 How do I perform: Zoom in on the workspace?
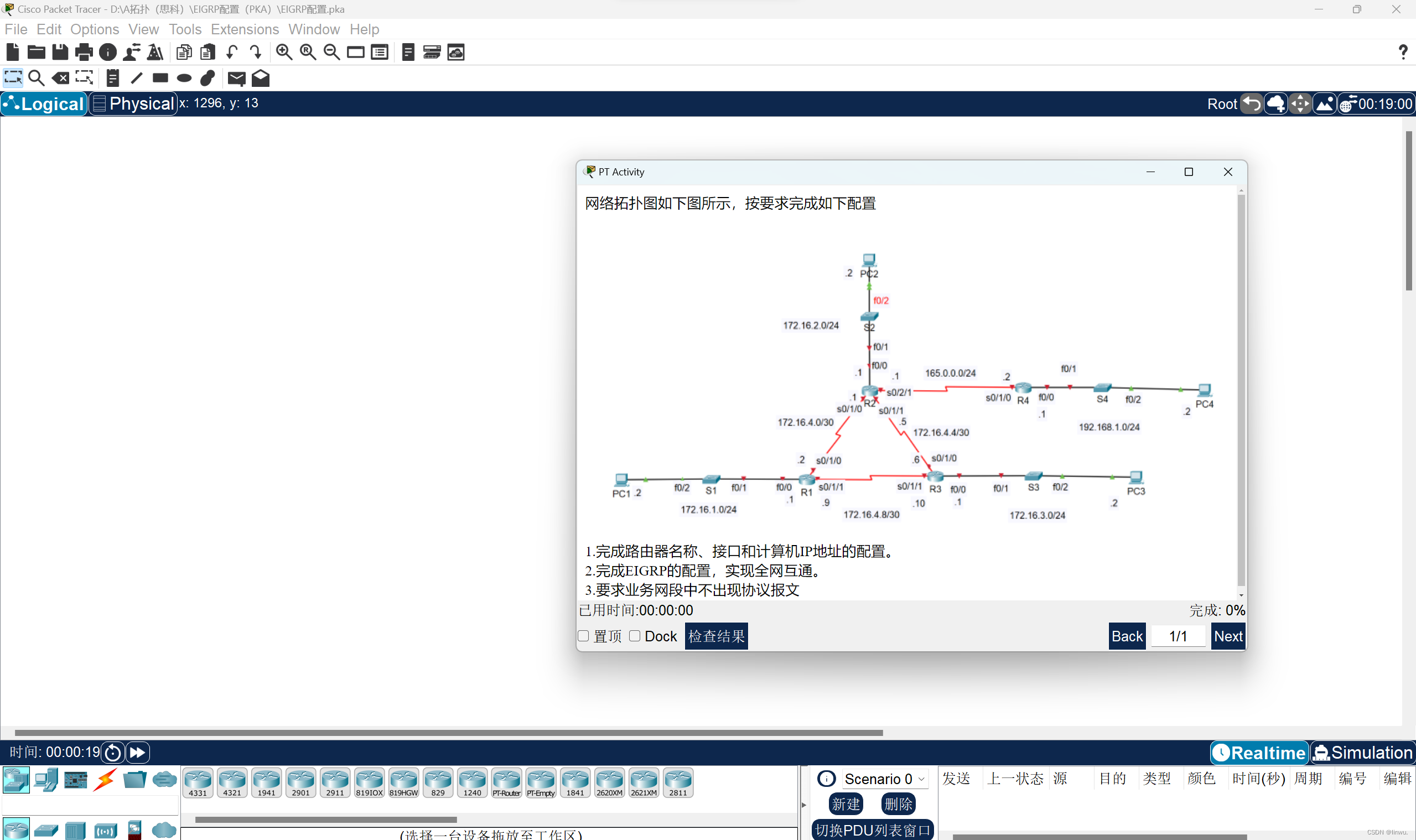(x=284, y=51)
